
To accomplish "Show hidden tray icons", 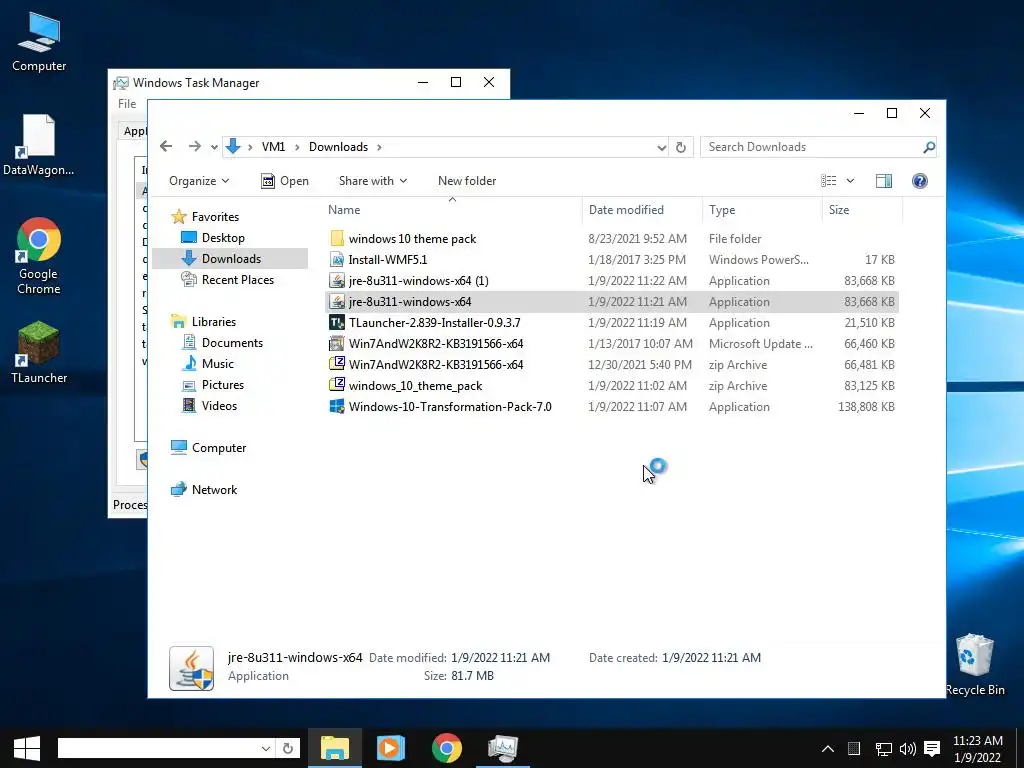I will click(827, 748).
